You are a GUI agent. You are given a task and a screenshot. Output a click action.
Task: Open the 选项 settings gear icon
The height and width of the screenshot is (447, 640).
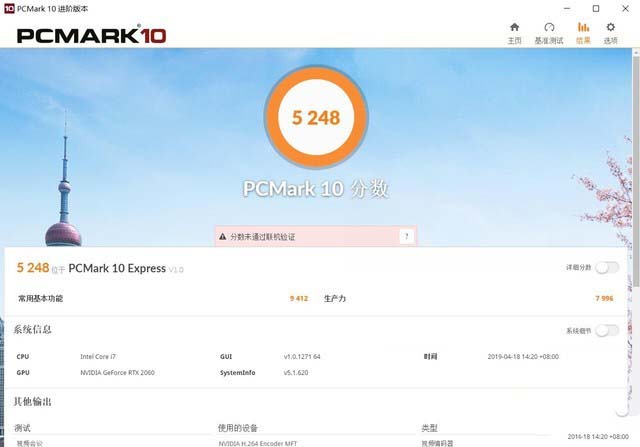click(610, 27)
